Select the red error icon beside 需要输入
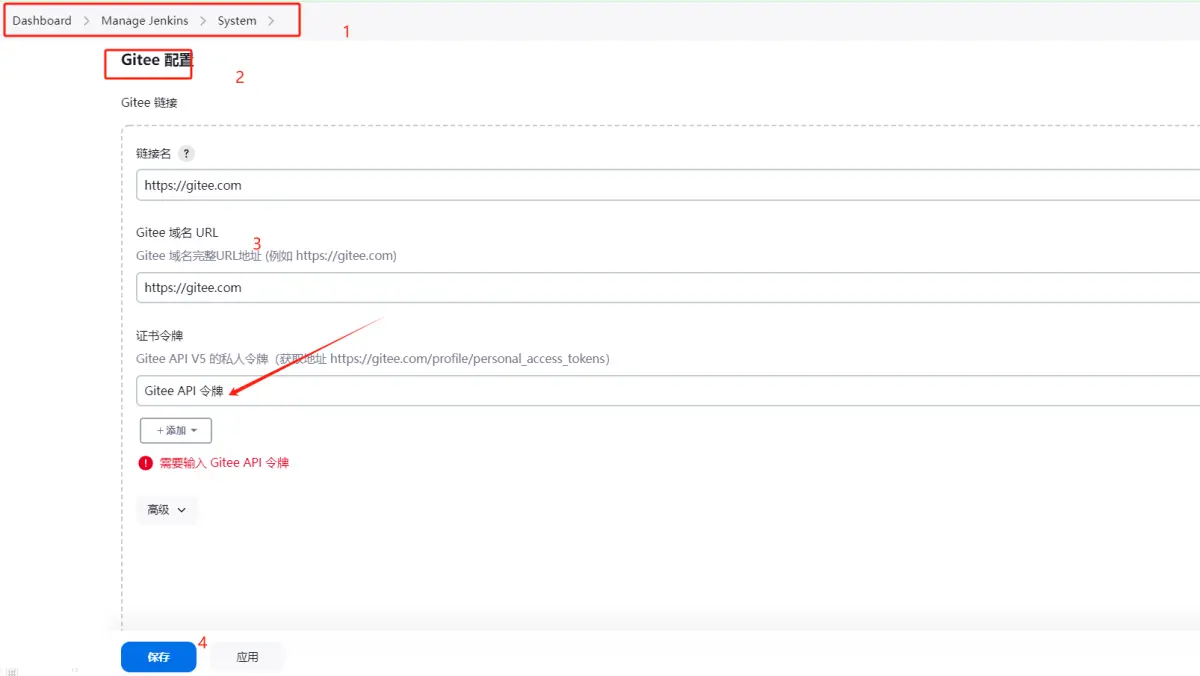Image resolution: width=1200 pixels, height=676 pixels. pyautogui.click(x=146, y=463)
